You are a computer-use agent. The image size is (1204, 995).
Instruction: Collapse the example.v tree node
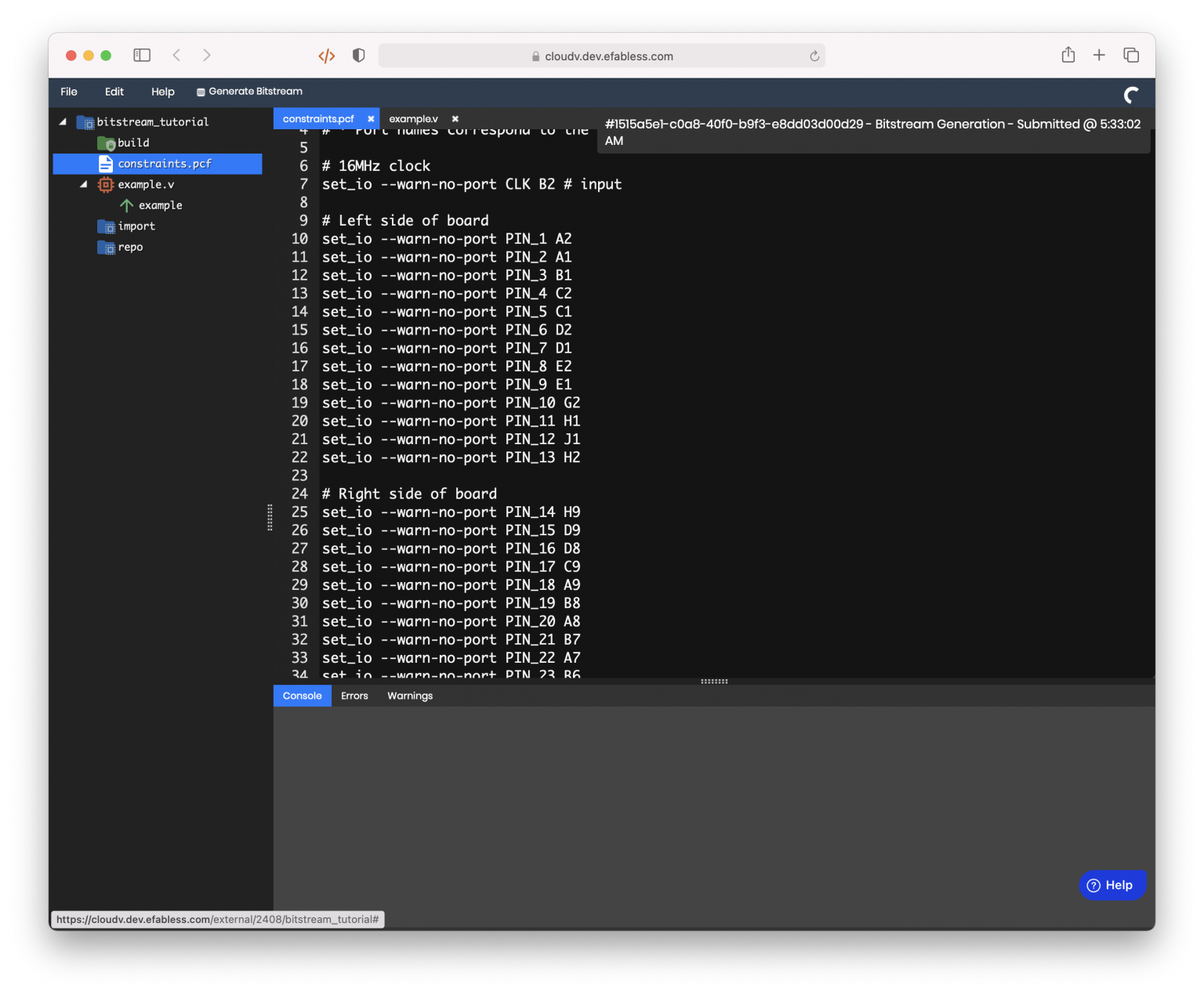(84, 184)
